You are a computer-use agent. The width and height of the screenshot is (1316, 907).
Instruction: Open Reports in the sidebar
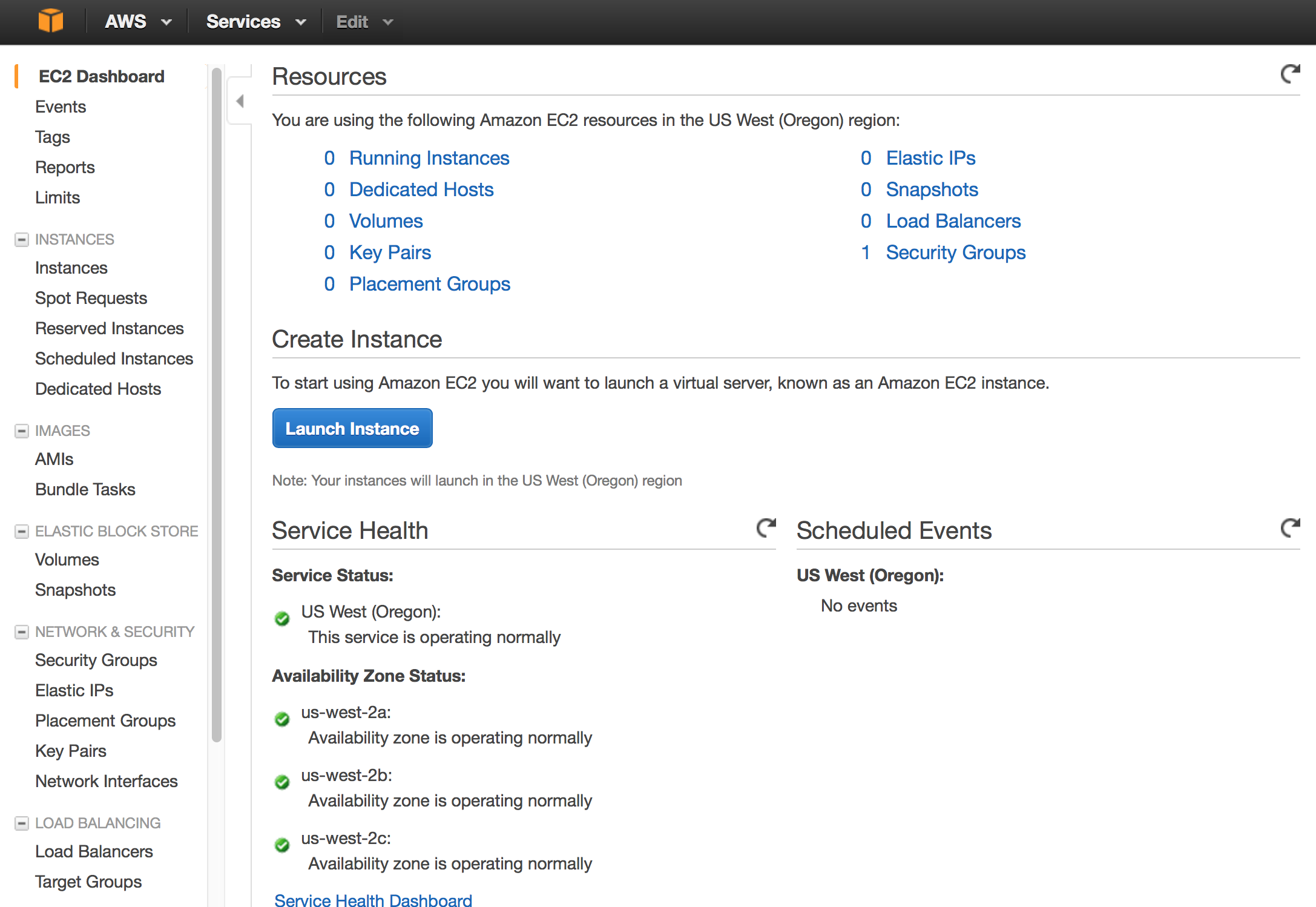(65, 168)
